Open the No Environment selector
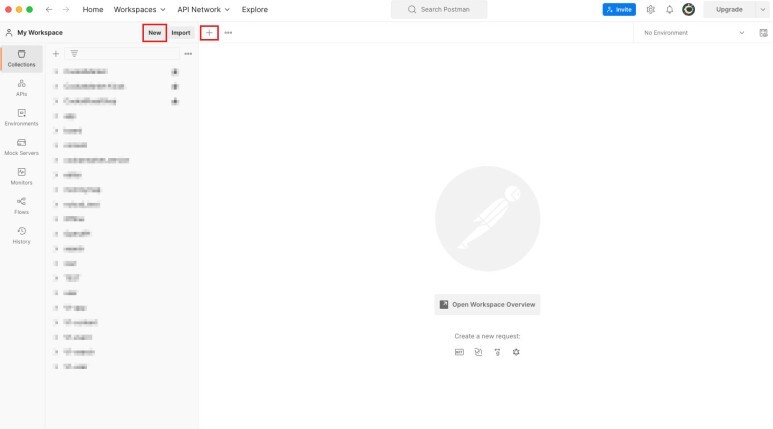The image size is (773, 429). 694,33
